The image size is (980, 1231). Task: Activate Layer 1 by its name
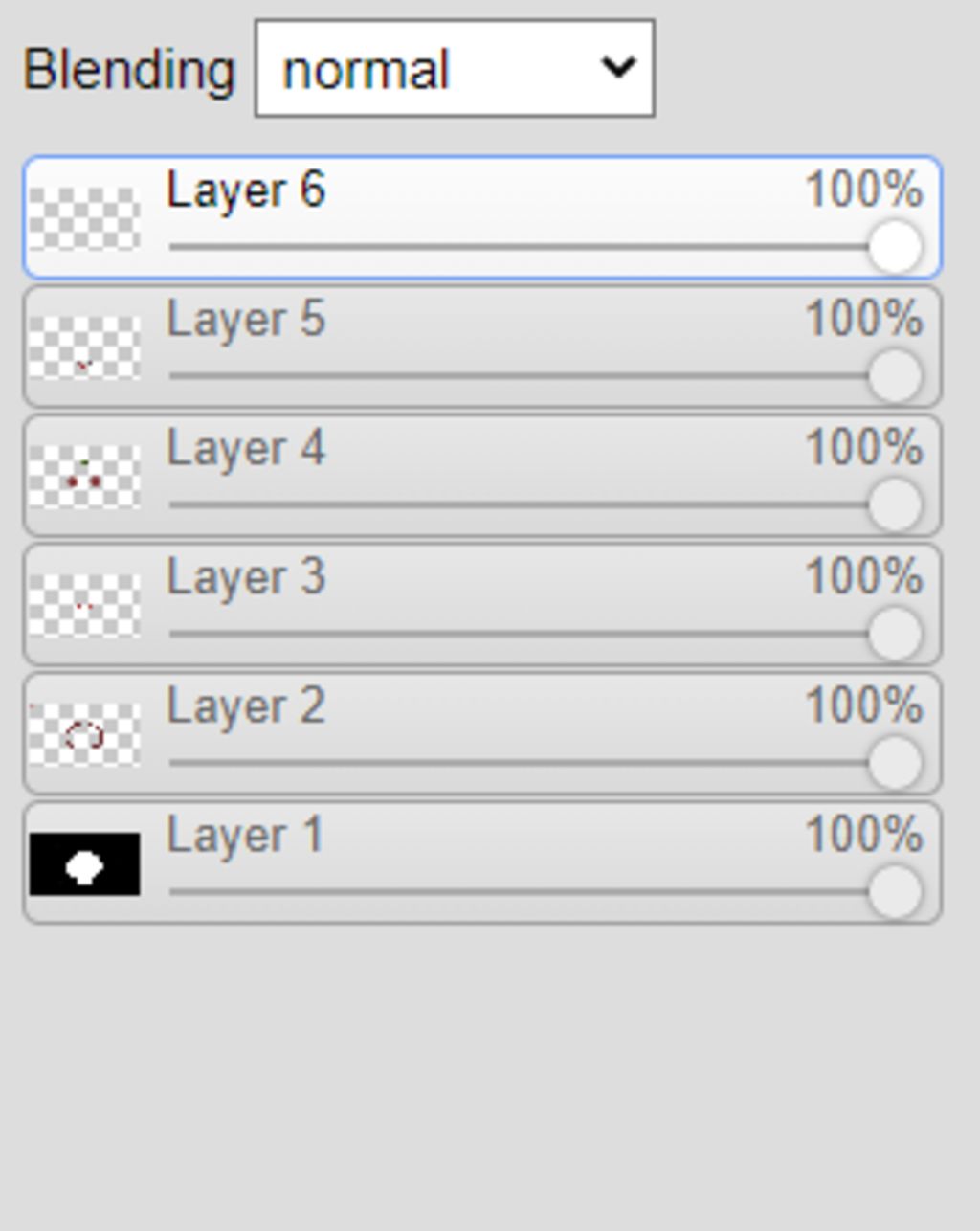(245, 837)
